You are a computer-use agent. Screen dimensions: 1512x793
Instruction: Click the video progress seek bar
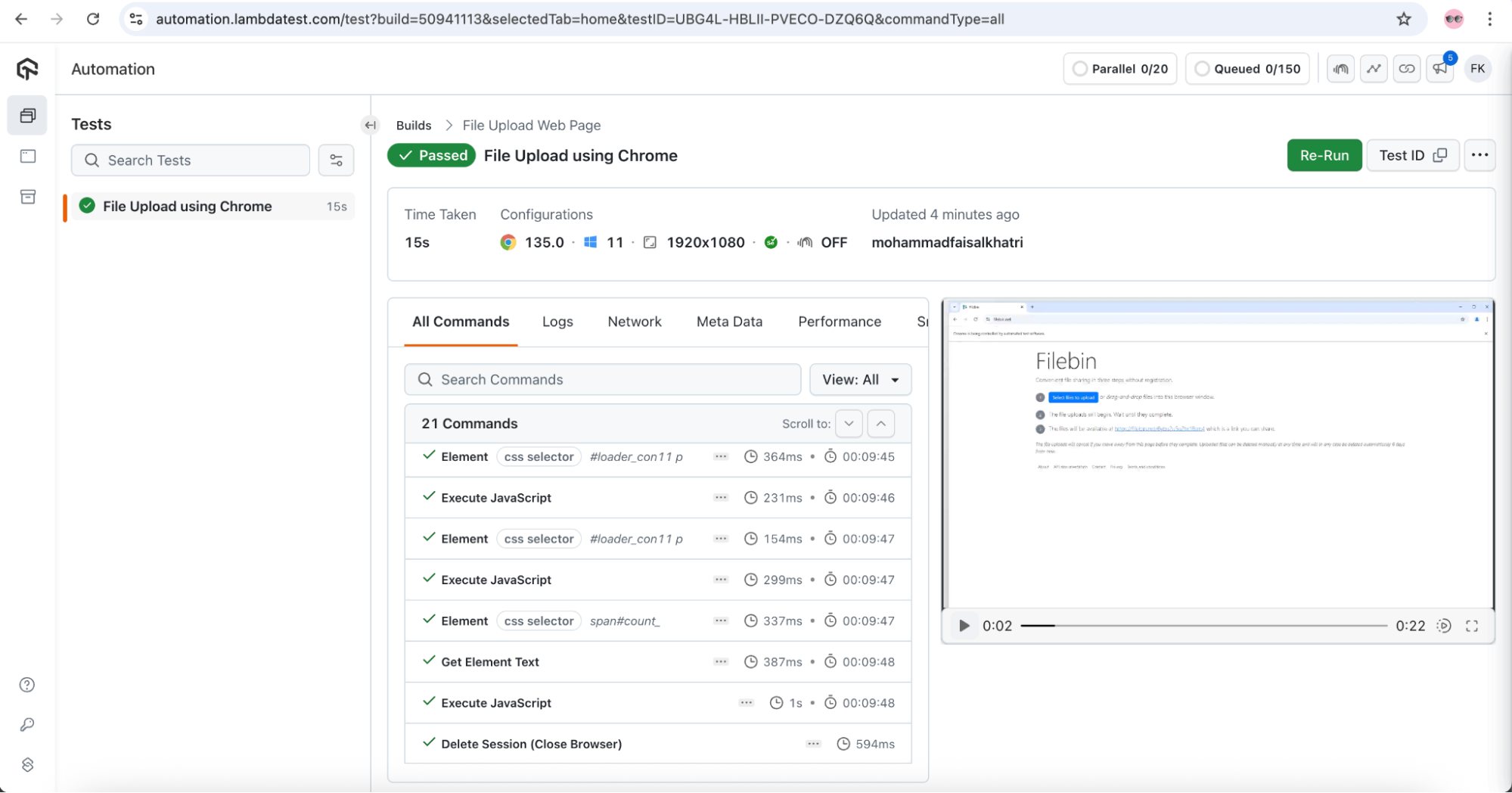pos(1203,626)
